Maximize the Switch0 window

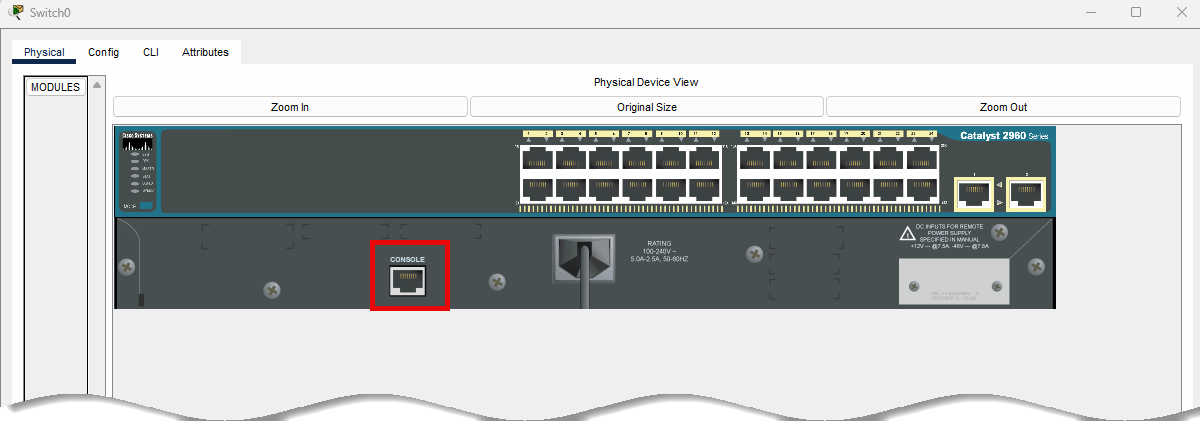(x=1136, y=12)
